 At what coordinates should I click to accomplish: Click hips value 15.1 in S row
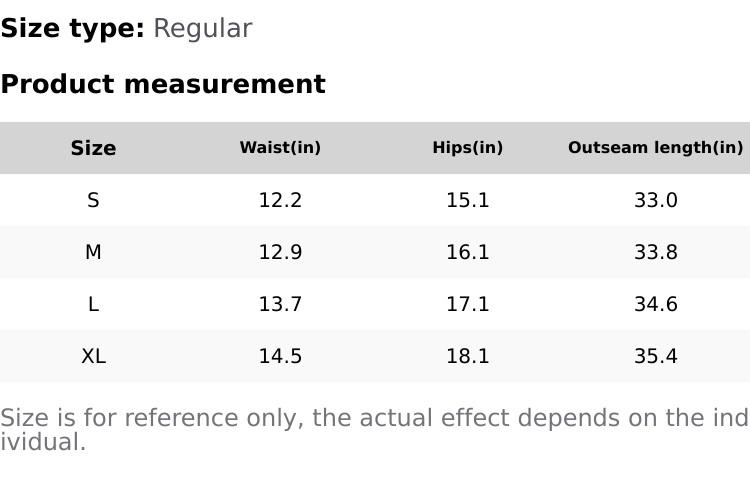467,200
